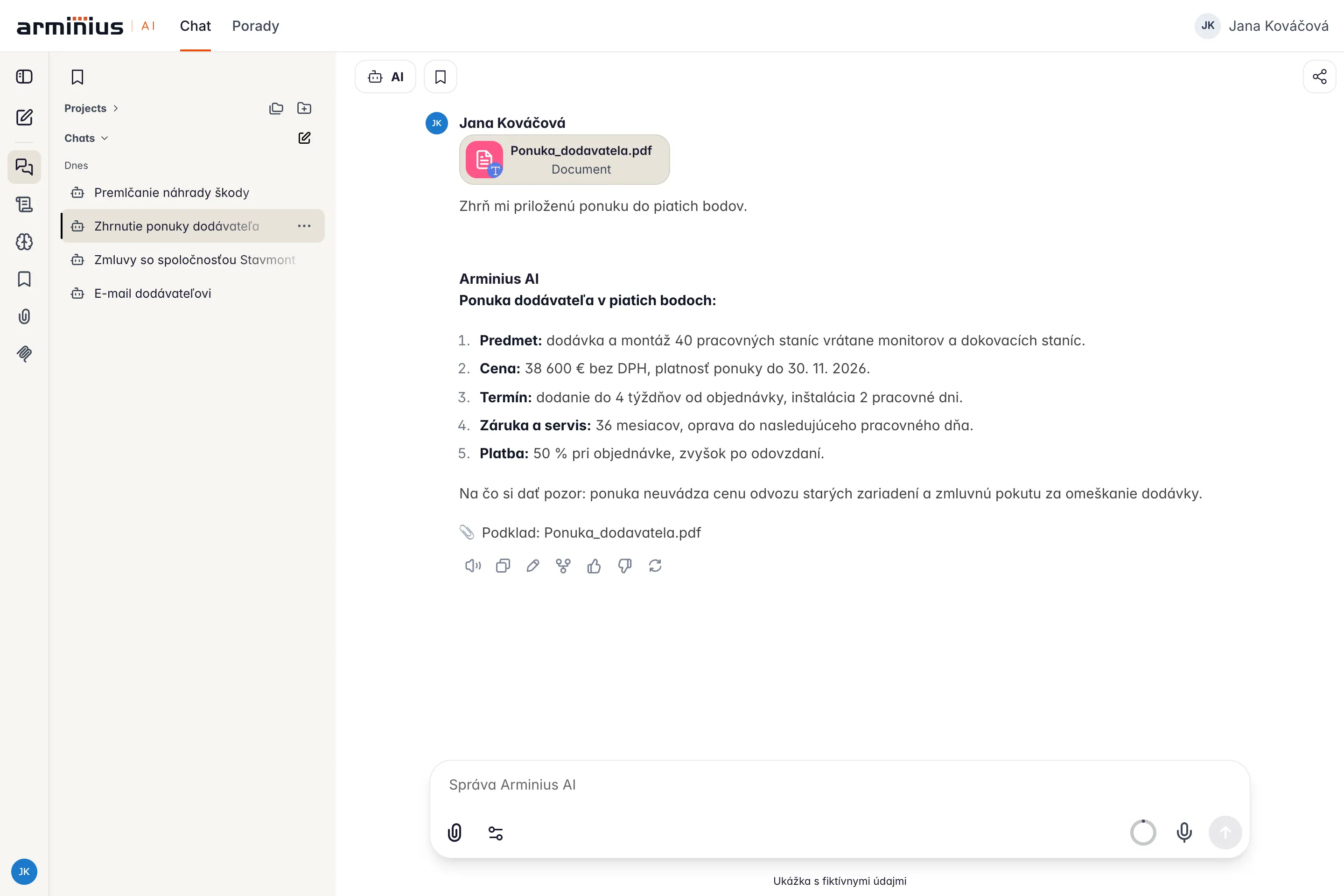Collapse the Chats section
The width and height of the screenshot is (1344, 896).
[x=86, y=138]
